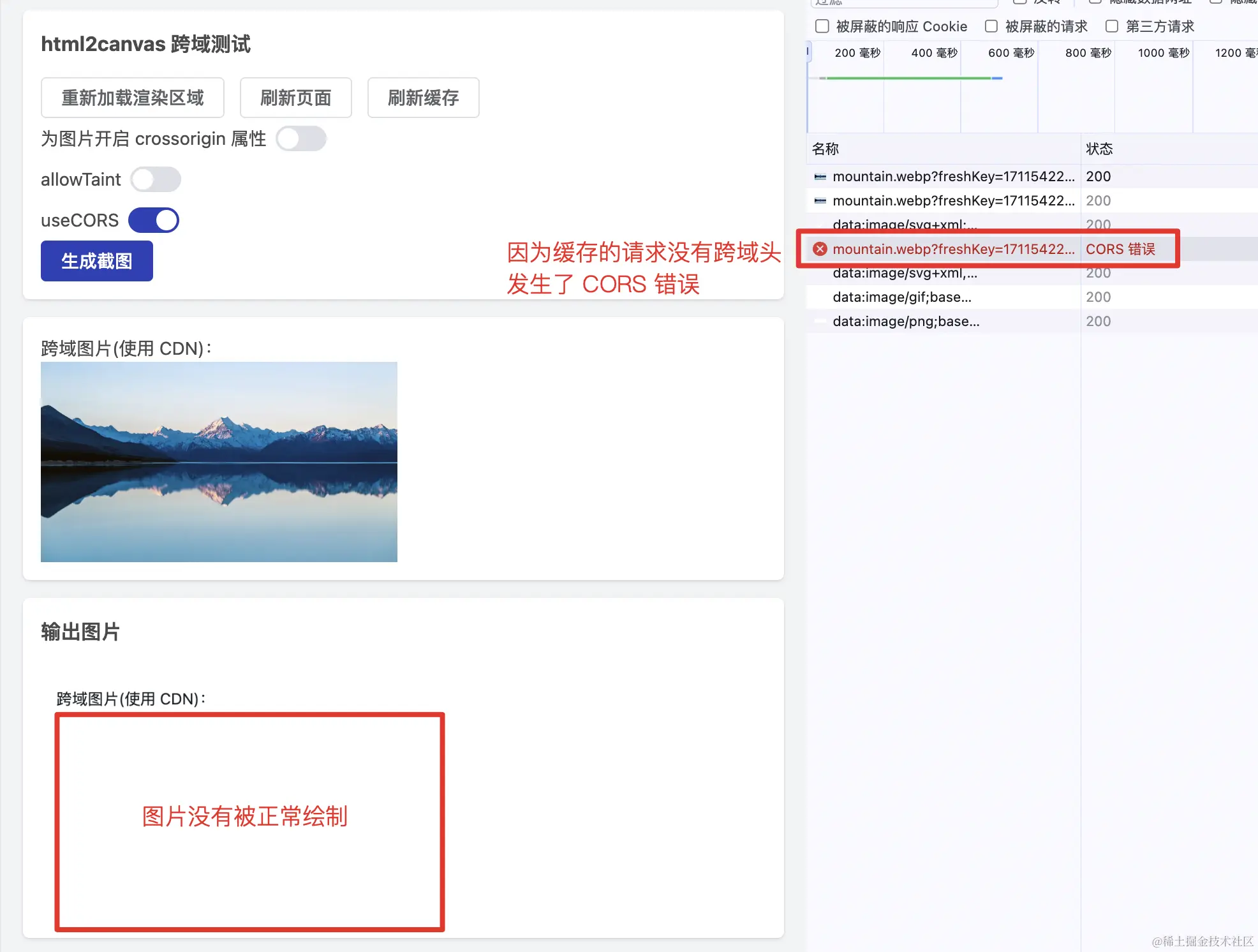Check the 第三方请求 checkbox
Image resolution: width=1258 pixels, height=952 pixels.
click(1112, 26)
